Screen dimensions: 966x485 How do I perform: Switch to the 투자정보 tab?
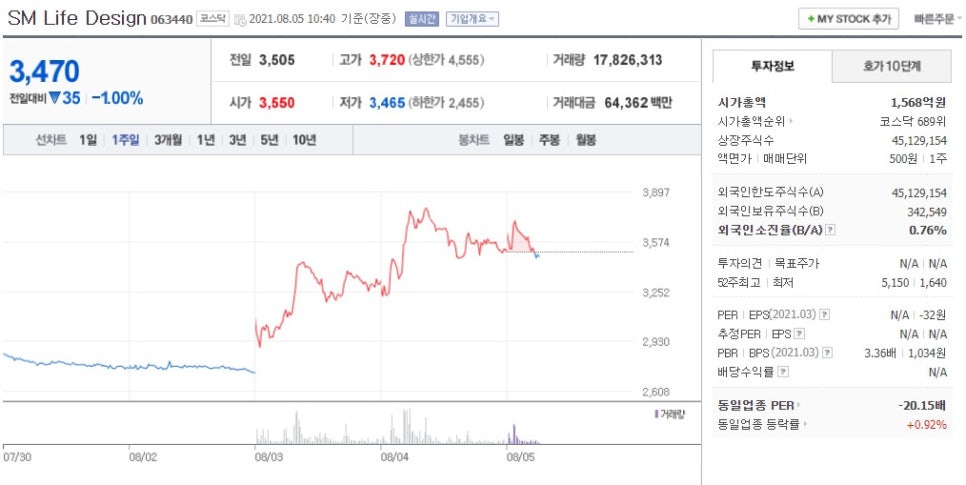(771, 66)
